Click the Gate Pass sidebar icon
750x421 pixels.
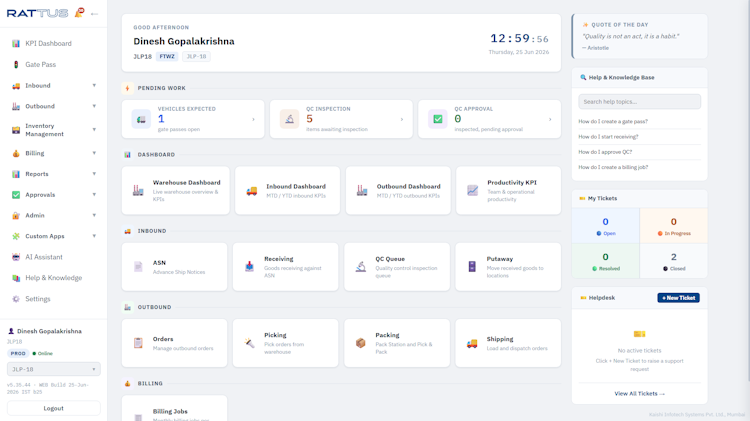click(16, 65)
